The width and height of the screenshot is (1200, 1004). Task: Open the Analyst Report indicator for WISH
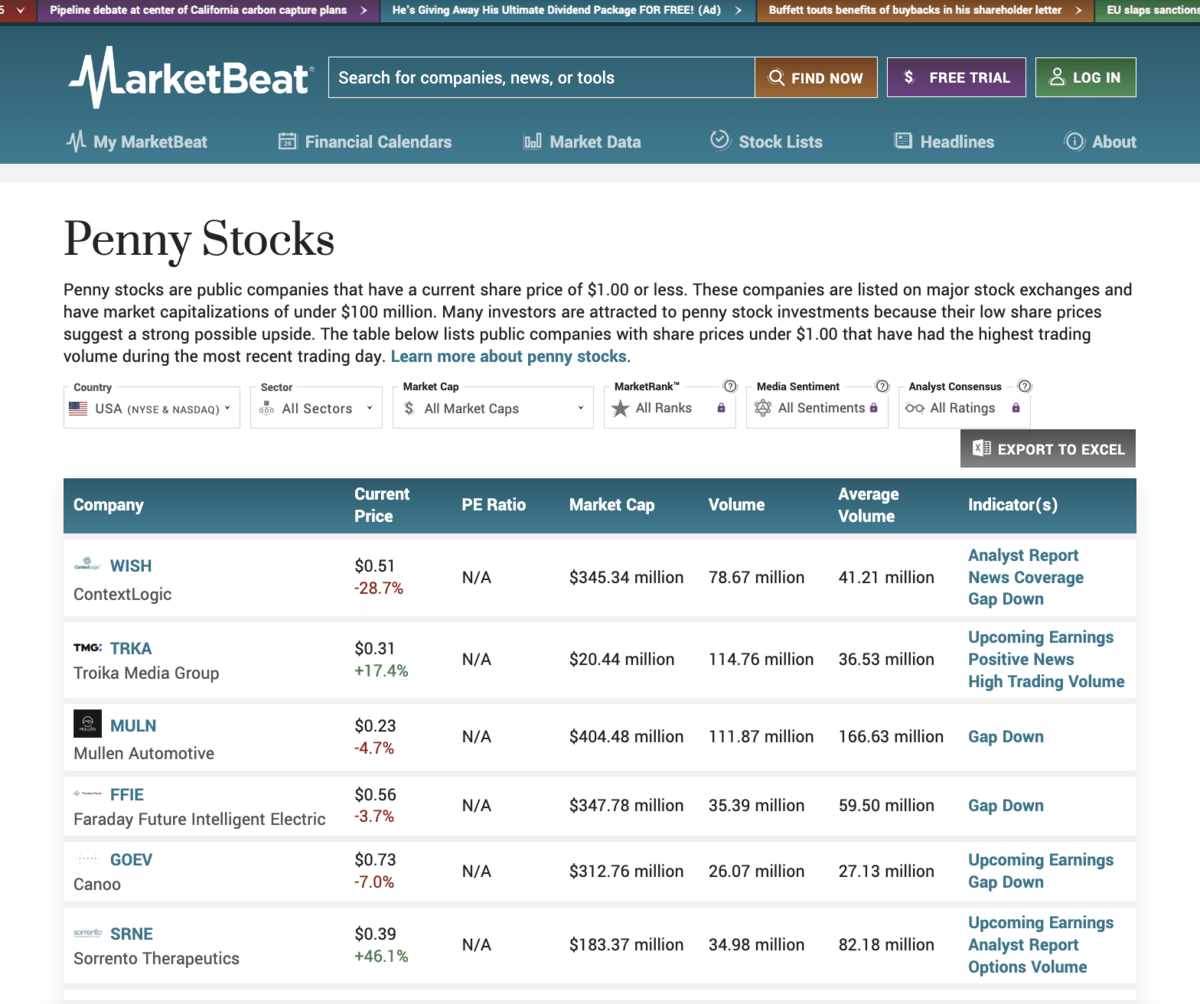tap(1023, 555)
